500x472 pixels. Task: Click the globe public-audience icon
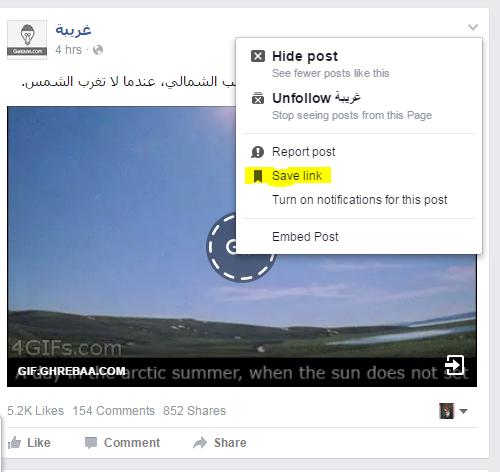tap(98, 50)
